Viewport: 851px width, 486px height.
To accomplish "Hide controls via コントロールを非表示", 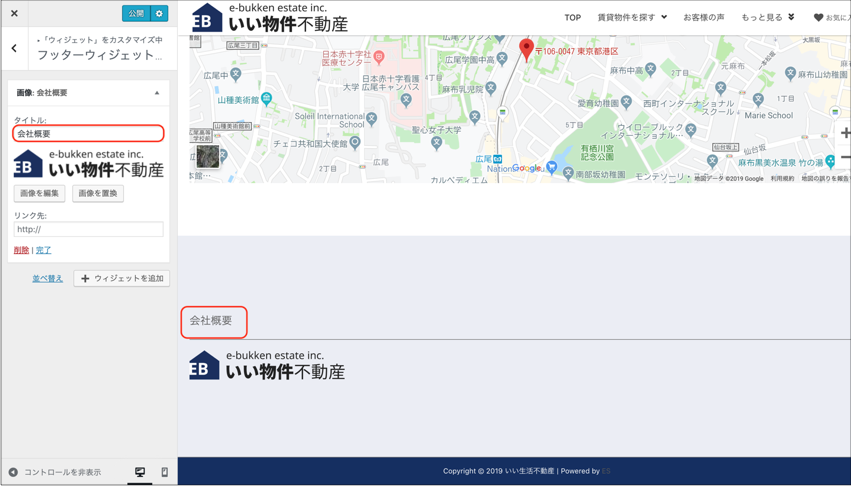I will (55, 472).
